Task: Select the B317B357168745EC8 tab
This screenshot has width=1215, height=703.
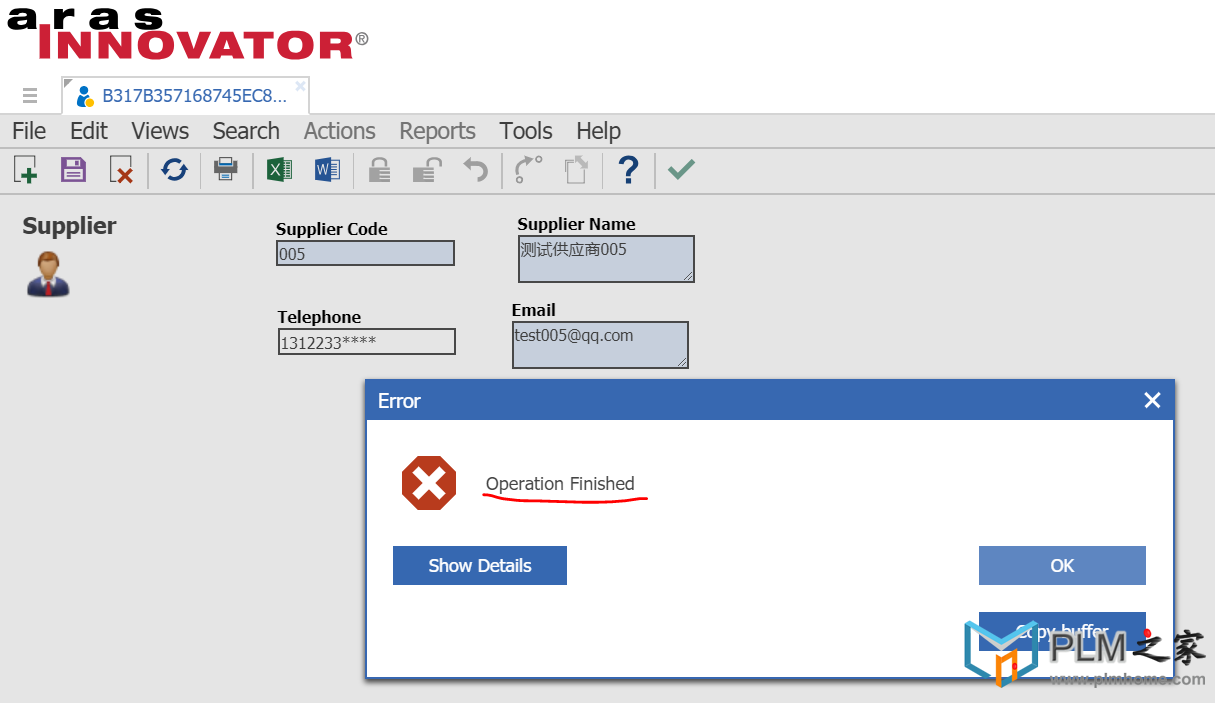Action: 185,96
